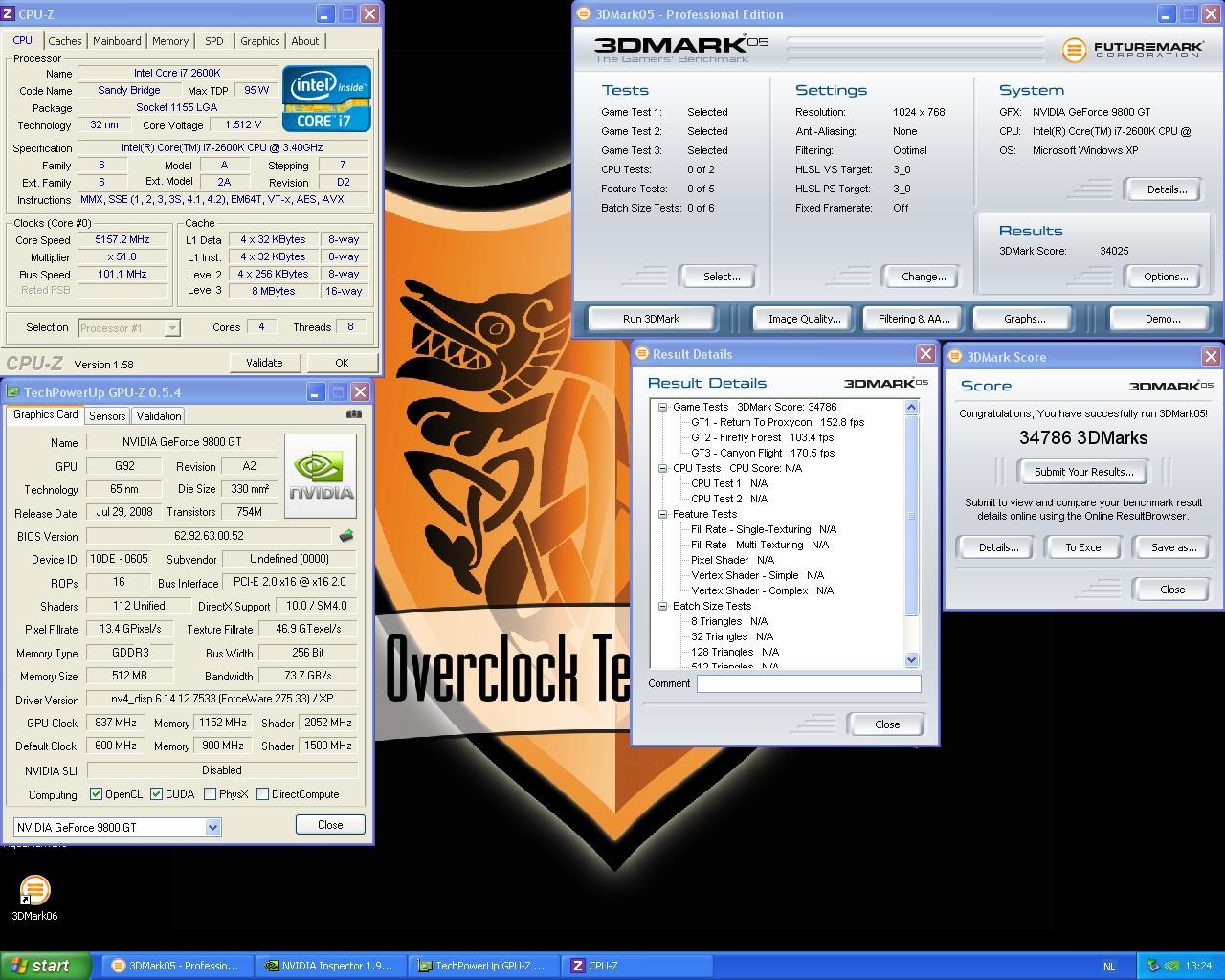Click the Comment input field
1225x980 pixels.
[x=809, y=683]
